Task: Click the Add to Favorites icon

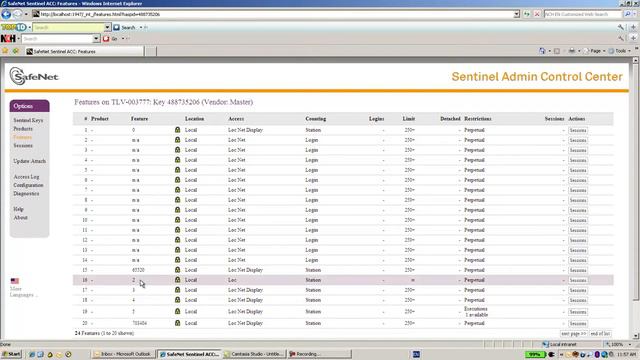Action: point(16,51)
